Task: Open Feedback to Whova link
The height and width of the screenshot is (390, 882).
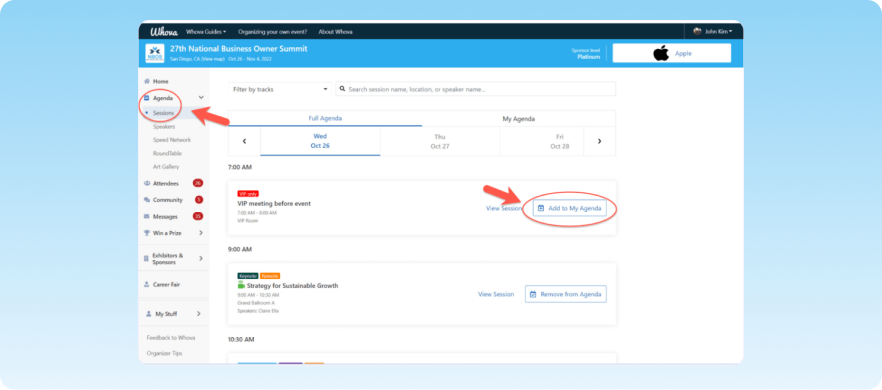Action: [x=170, y=338]
